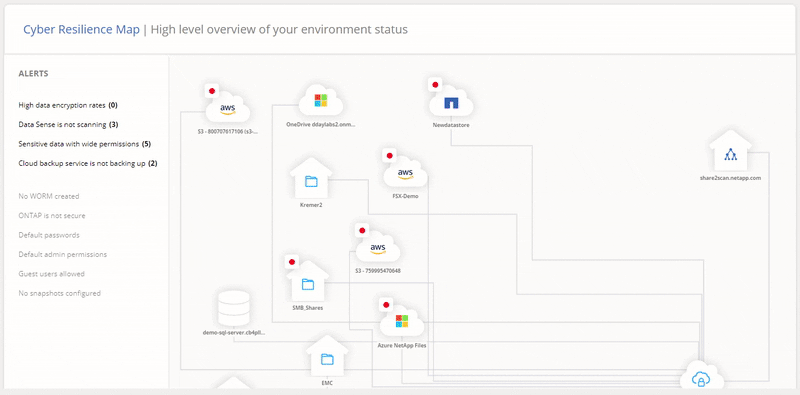800x395 pixels.
Task: Click red alert badge on FSX-Demo
Action: 390,155
